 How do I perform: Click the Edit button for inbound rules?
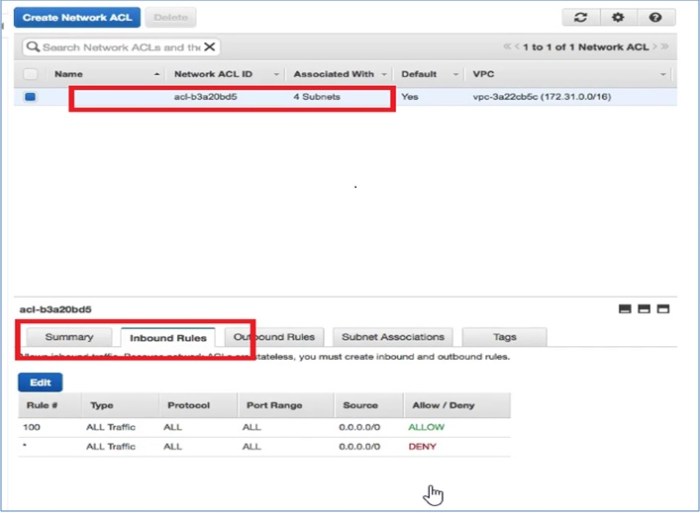tap(40, 382)
